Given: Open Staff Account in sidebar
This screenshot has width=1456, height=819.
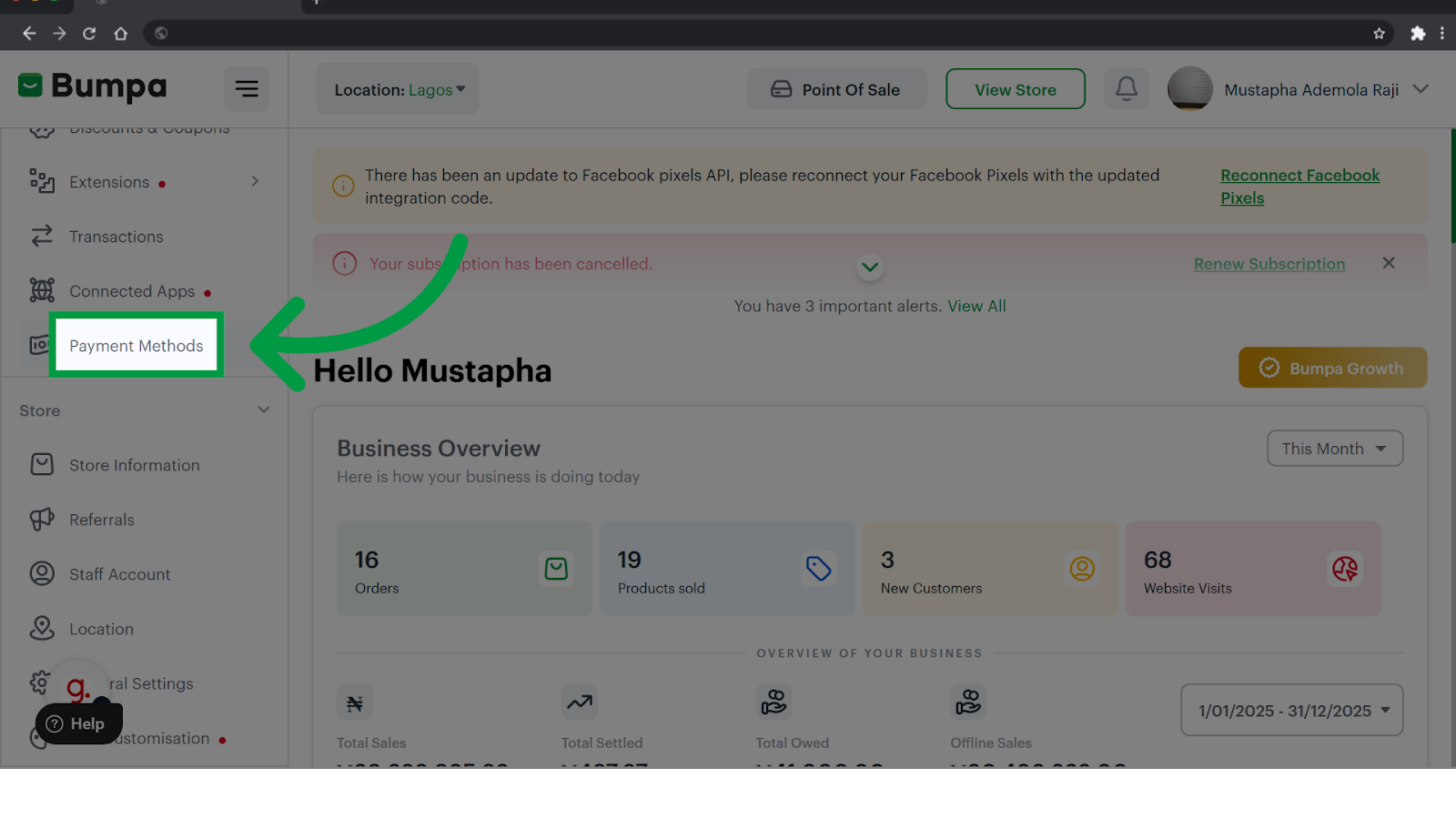Looking at the screenshot, I should pos(120,574).
